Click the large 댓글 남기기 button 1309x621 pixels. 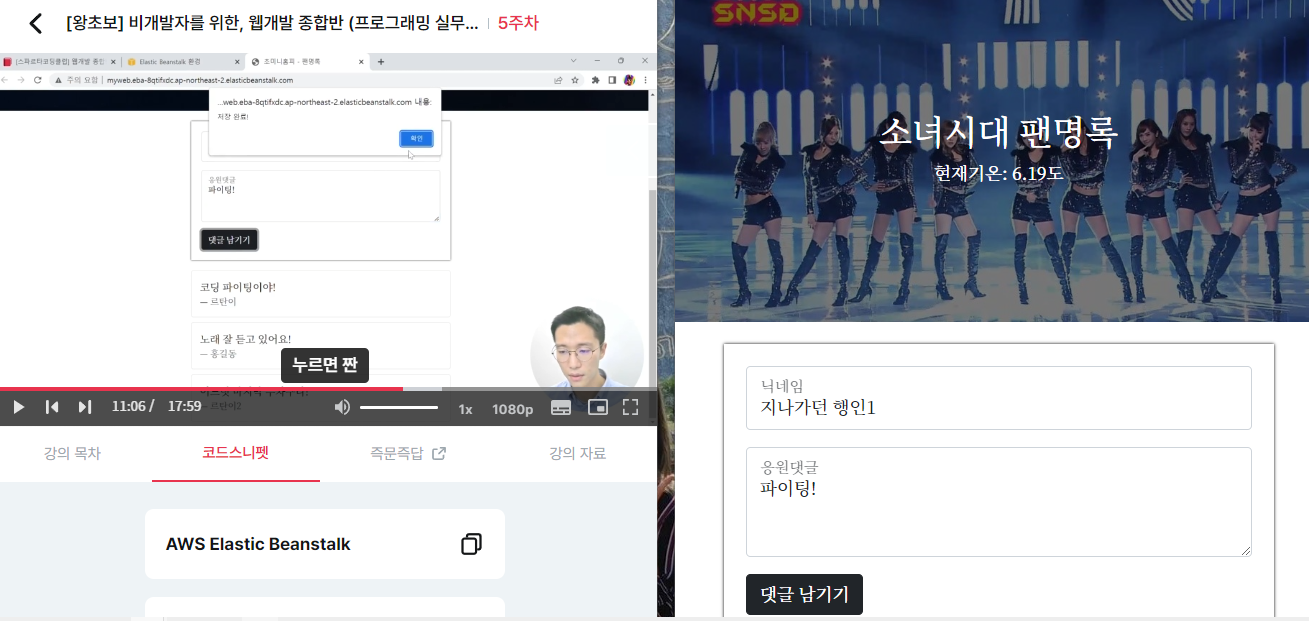(x=804, y=595)
